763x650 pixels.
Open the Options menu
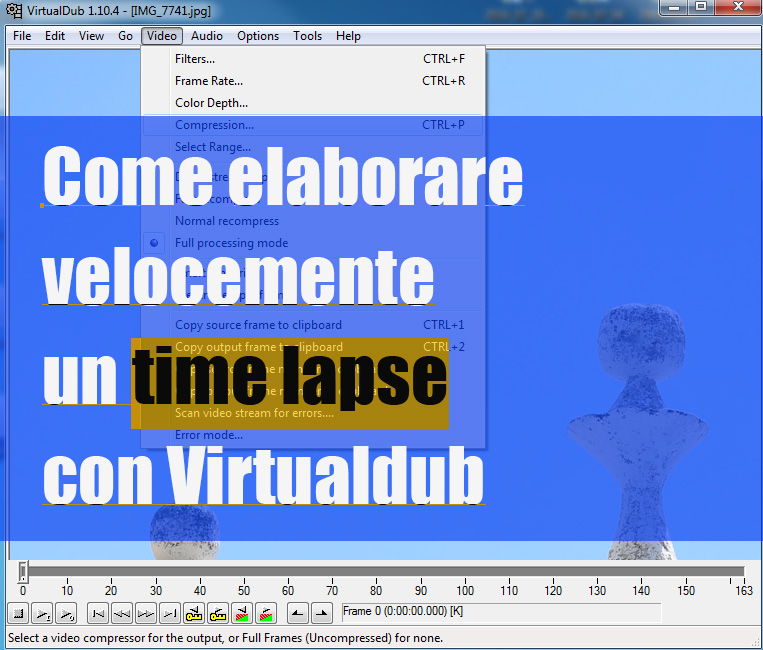pos(258,36)
